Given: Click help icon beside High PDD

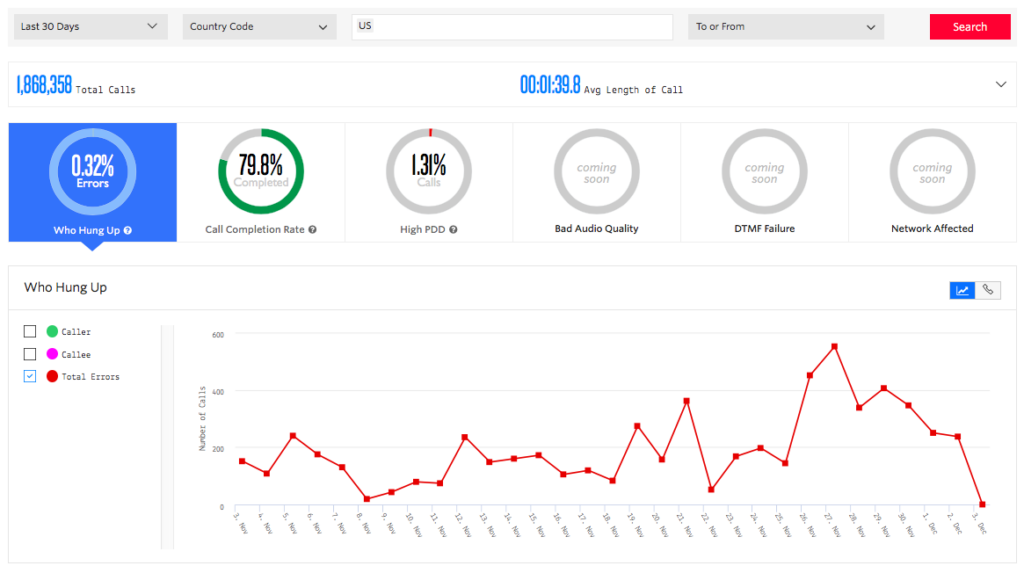Looking at the screenshot, I should [x=454, y=230].
